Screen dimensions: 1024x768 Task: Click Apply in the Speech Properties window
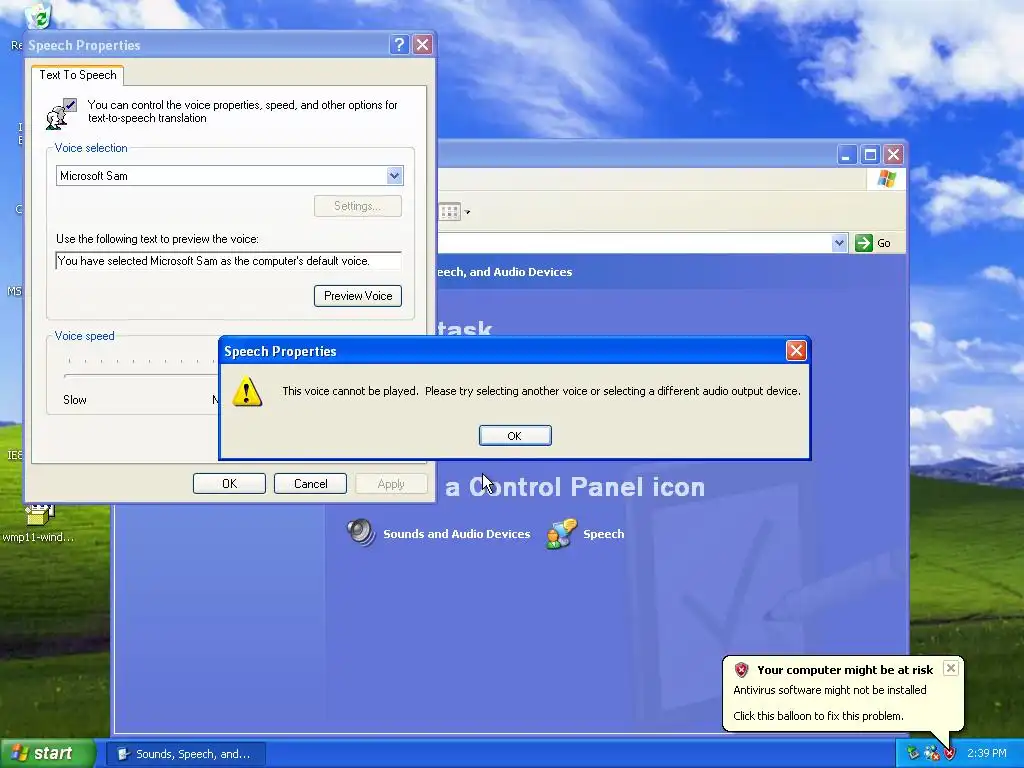[391, 484]
